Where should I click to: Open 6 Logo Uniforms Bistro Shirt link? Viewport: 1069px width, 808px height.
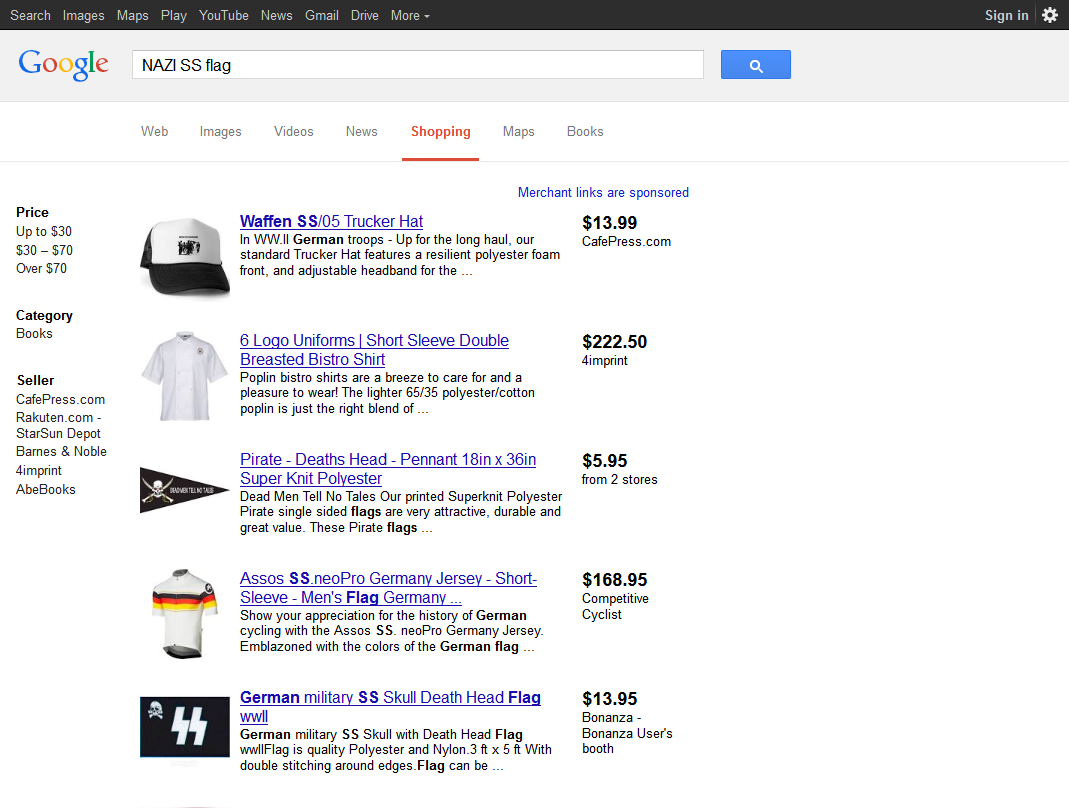tap(374, 350)
